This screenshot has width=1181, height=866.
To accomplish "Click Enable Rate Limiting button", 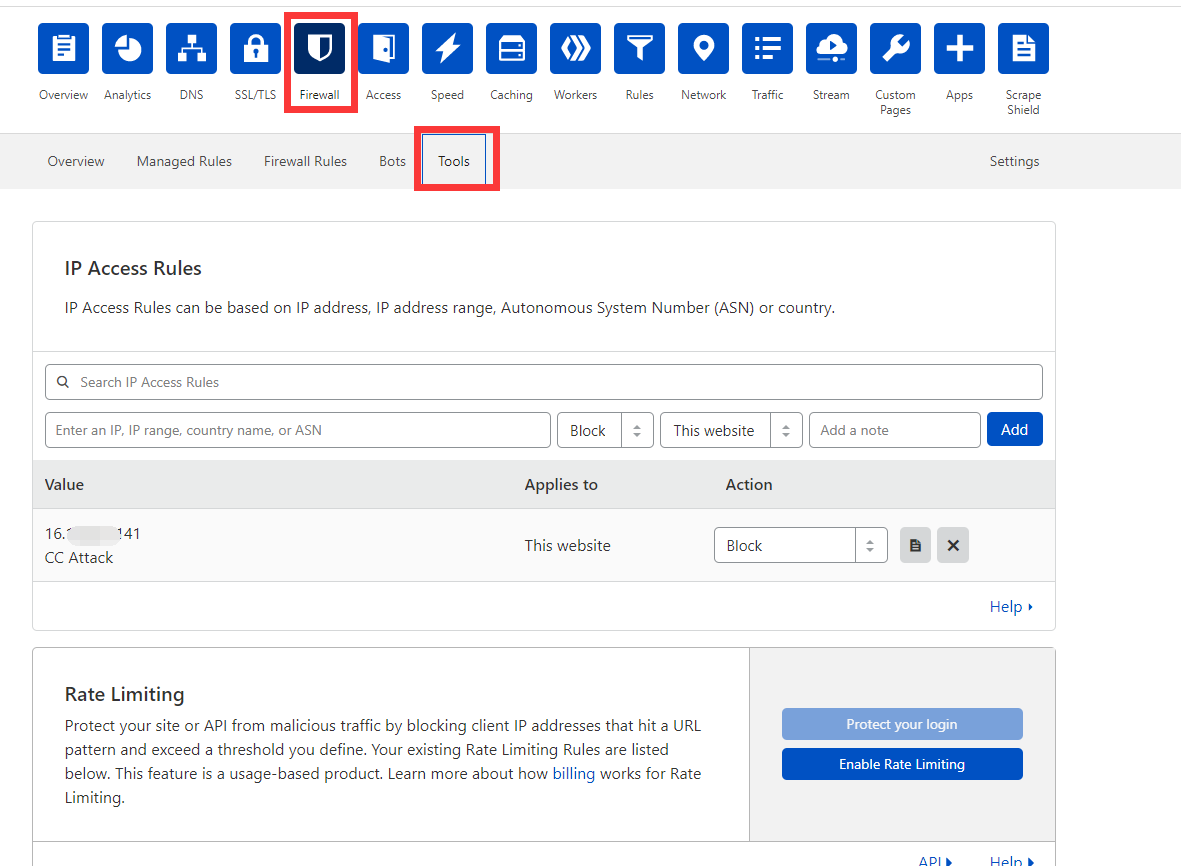I will pyautogui.click(x=901, y=764).
